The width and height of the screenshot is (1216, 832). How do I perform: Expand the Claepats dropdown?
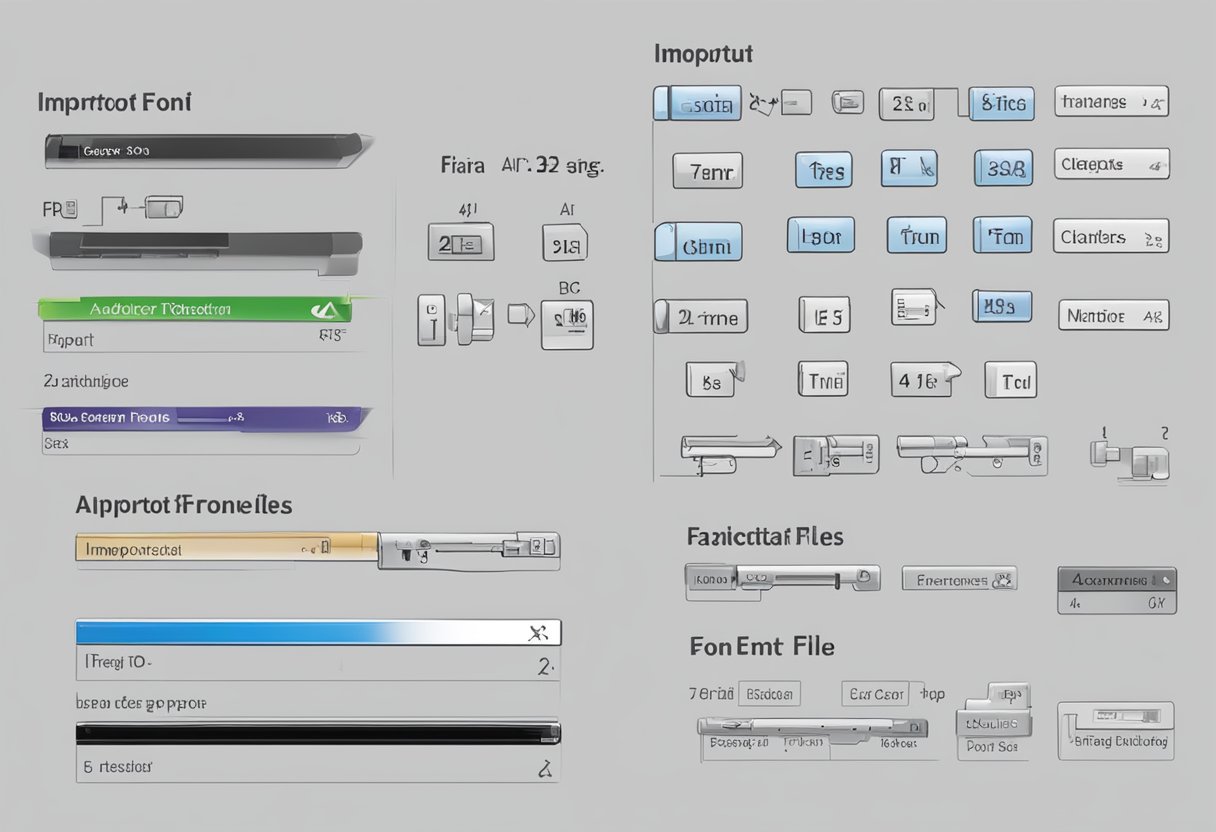[x=1111, y=165]
